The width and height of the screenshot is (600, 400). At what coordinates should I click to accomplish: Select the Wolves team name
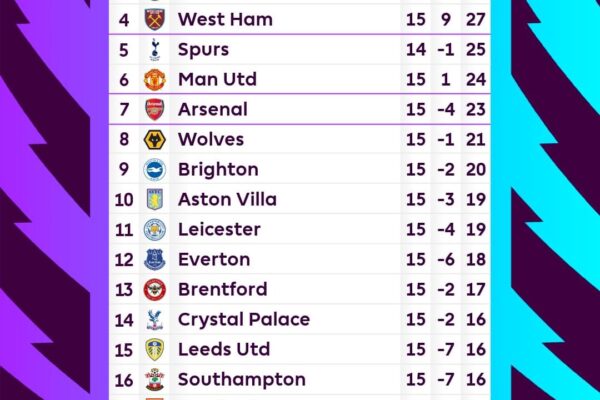[x=211, y=139]
